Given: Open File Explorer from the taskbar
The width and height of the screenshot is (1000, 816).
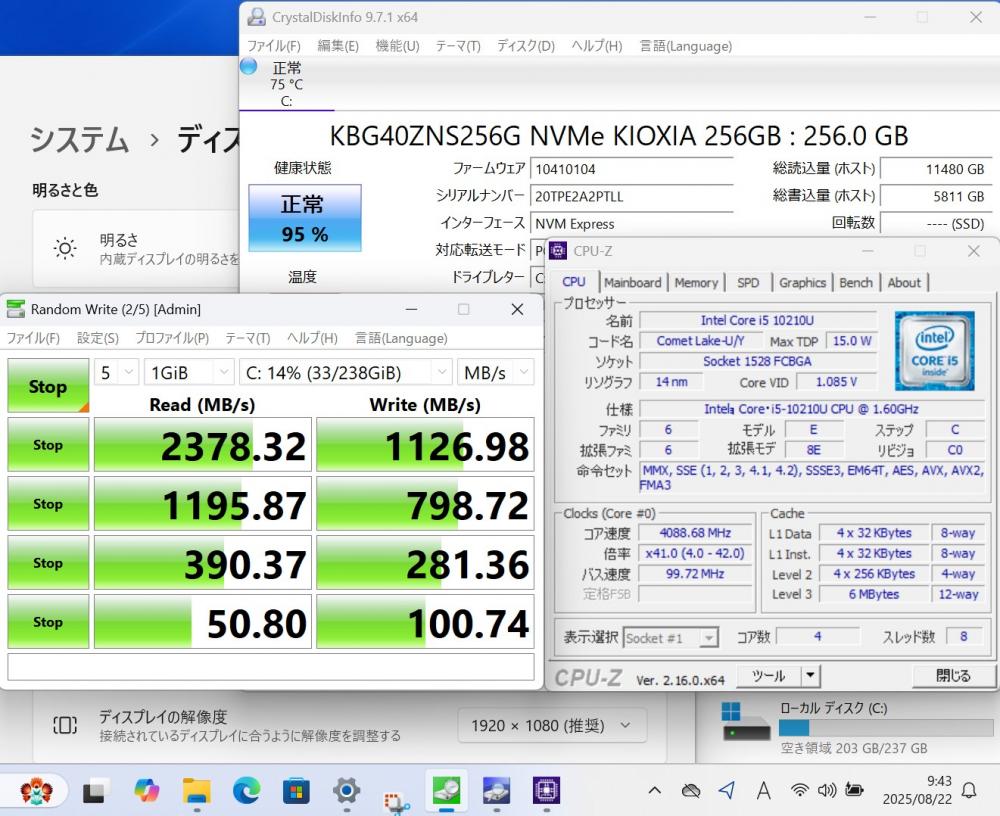Looking at the screenshot, I should 196,791.
